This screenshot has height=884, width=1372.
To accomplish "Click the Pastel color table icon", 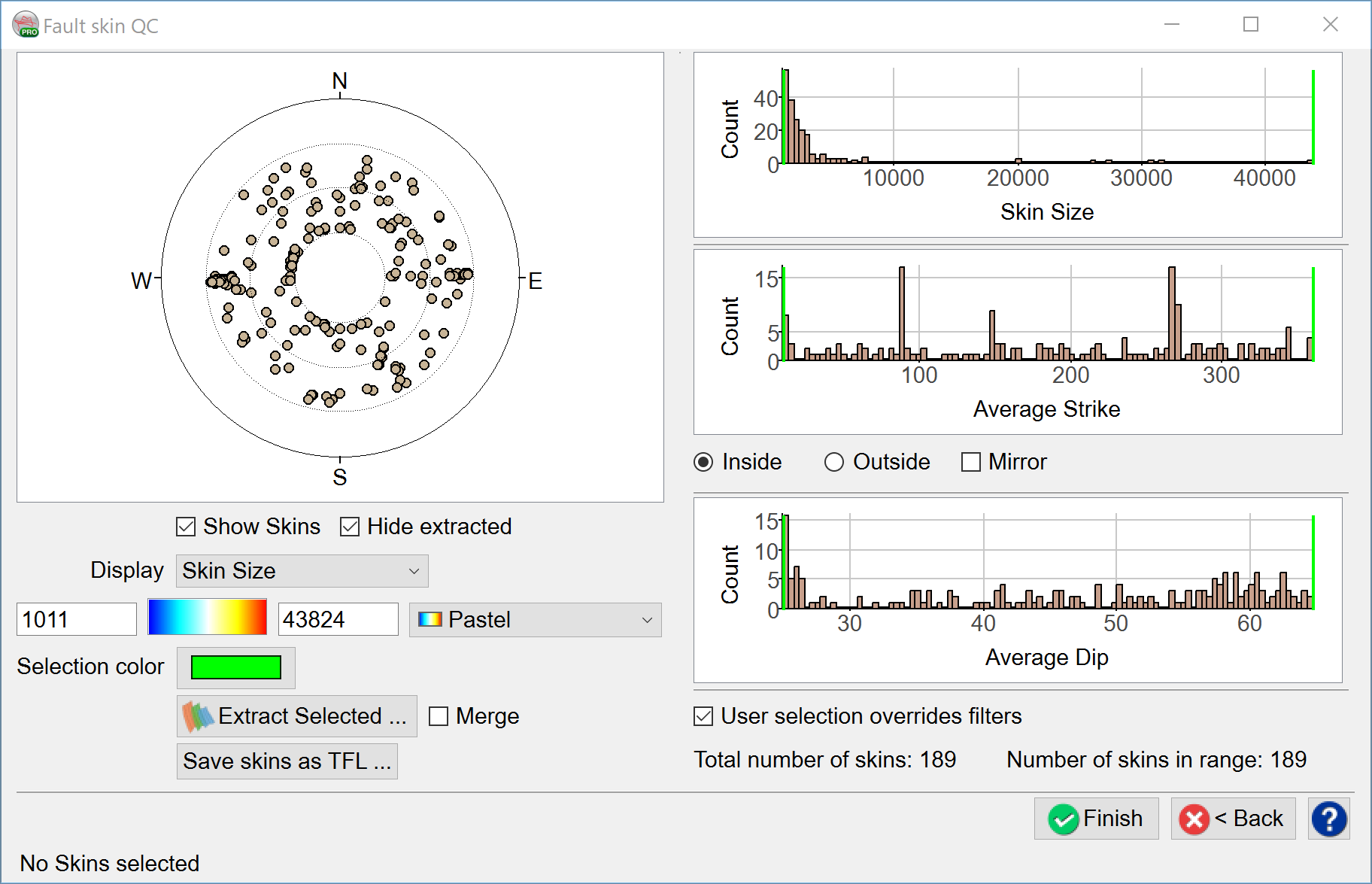I will (x=430, y=620).
